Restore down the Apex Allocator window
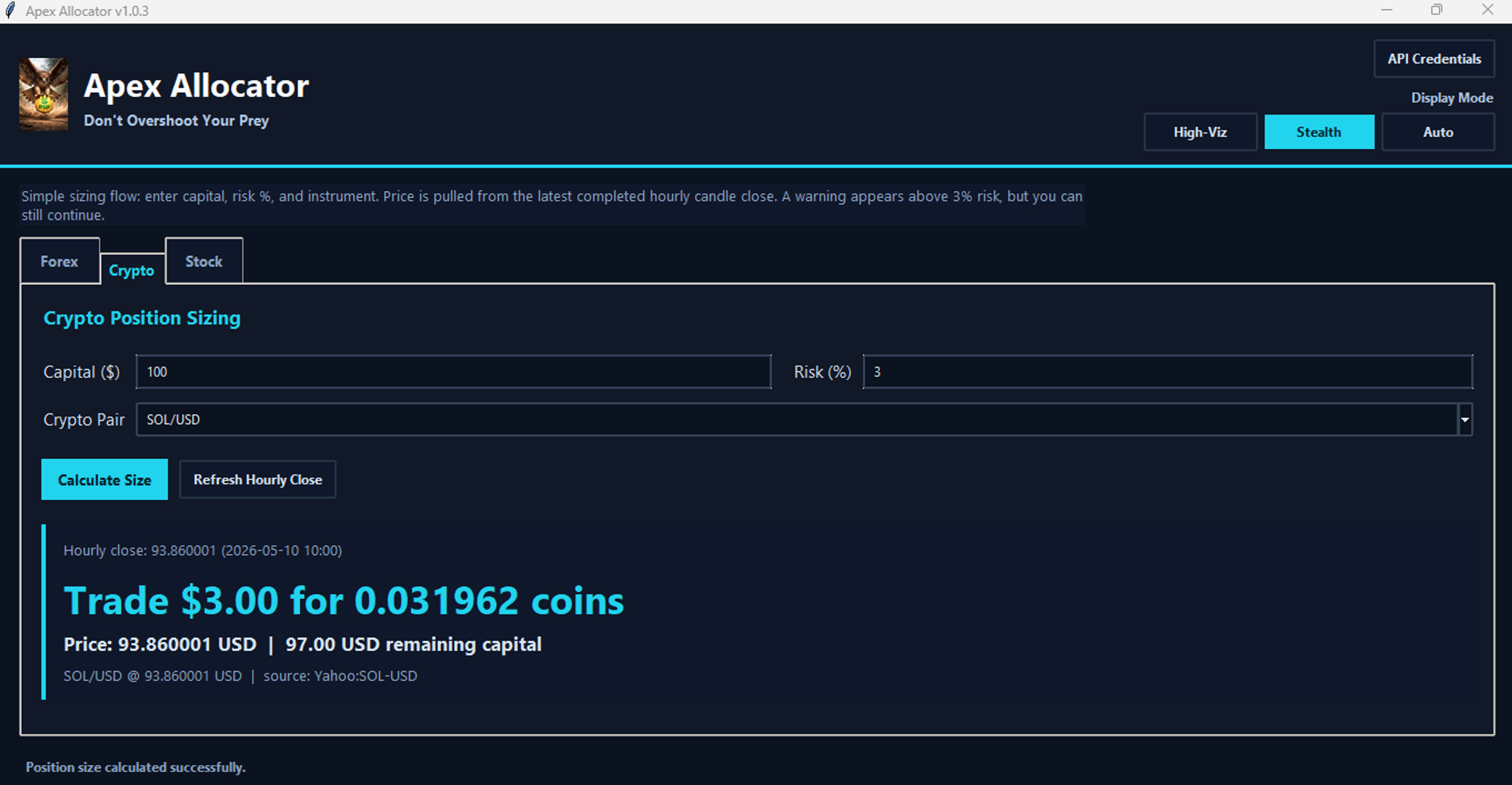This screenshot has height=785, width=1512. tap(1436, 11)
